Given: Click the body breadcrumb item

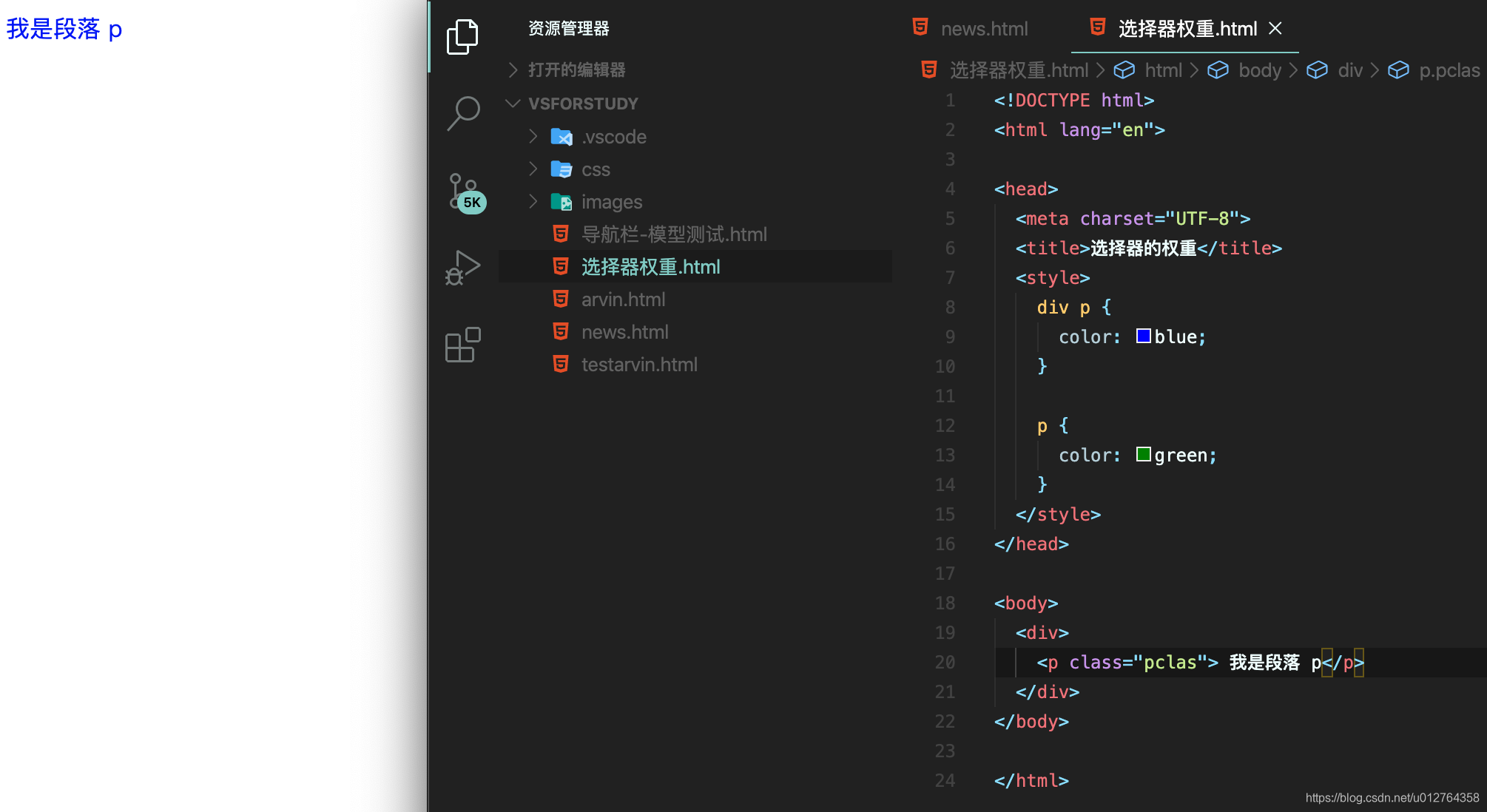Looking at the screenshot, I should 1260,70.
